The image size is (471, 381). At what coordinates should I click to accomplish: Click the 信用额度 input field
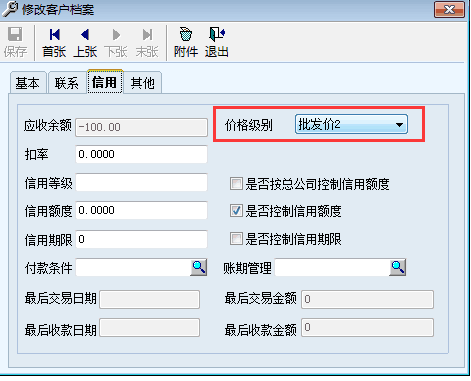(141, 210)
